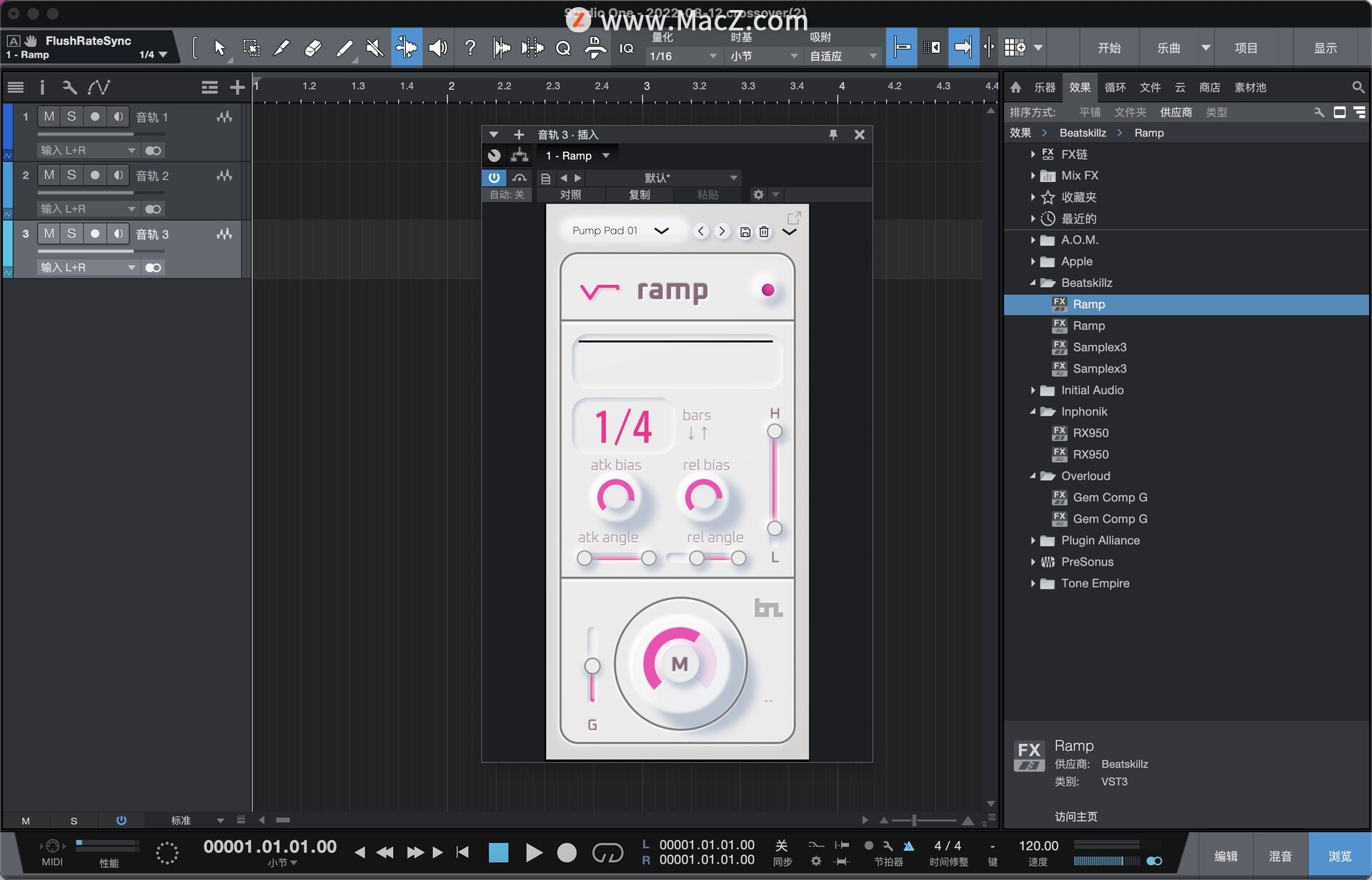Go to next Ramp preset arrow
The image size is (1372, 880).
[722, 231]
